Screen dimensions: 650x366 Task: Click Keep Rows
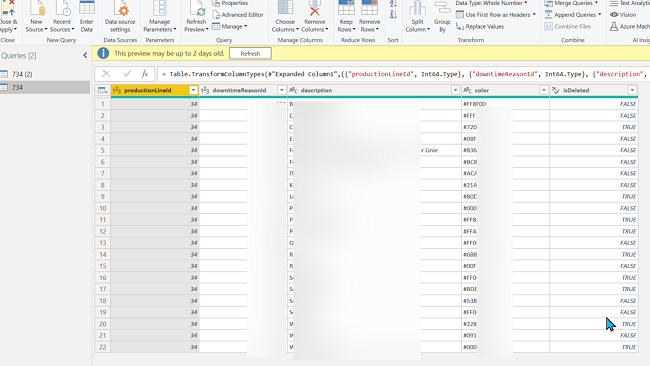point(346,17)
